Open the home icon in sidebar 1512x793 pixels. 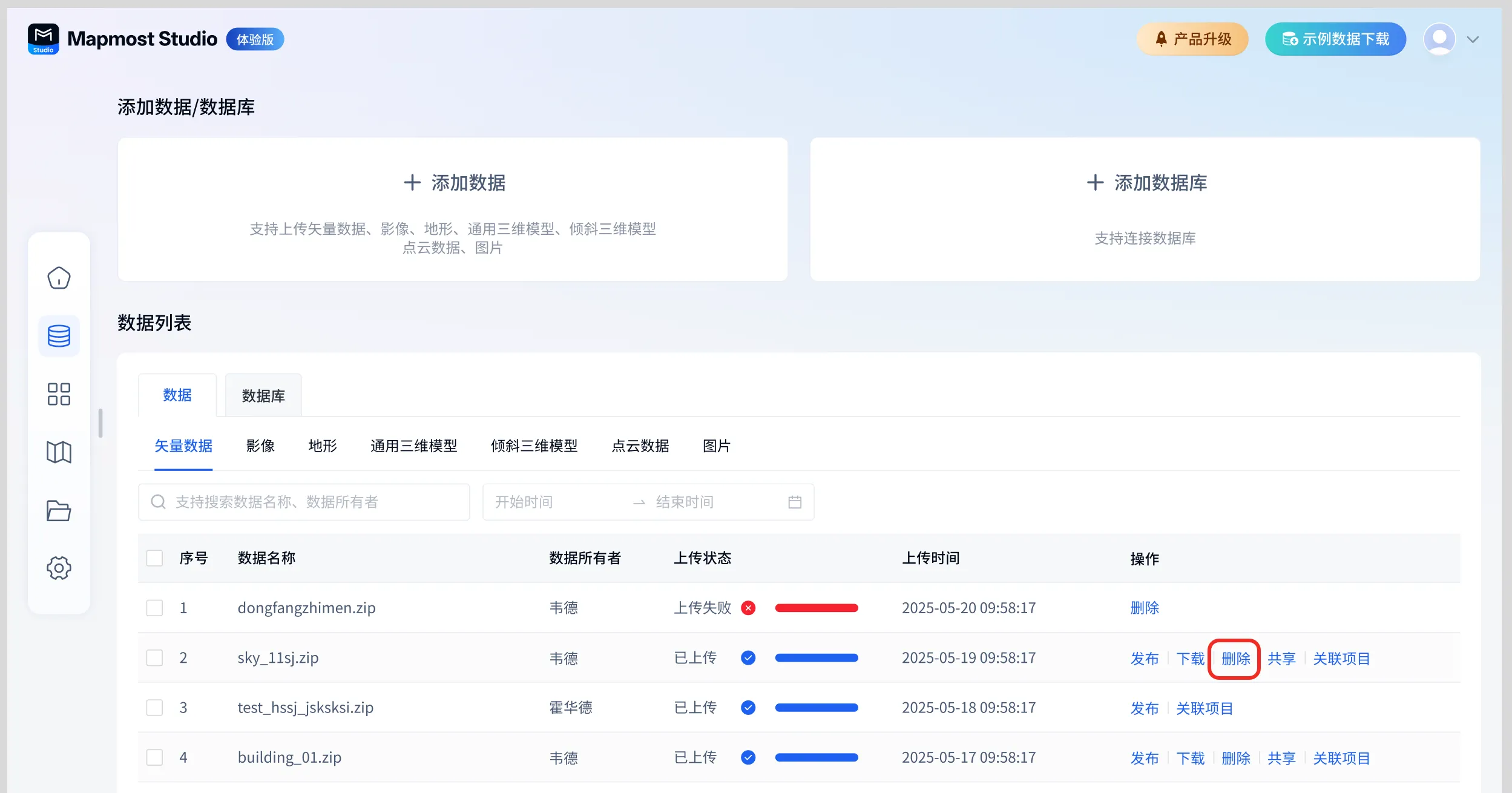click(x=59, y=278)
